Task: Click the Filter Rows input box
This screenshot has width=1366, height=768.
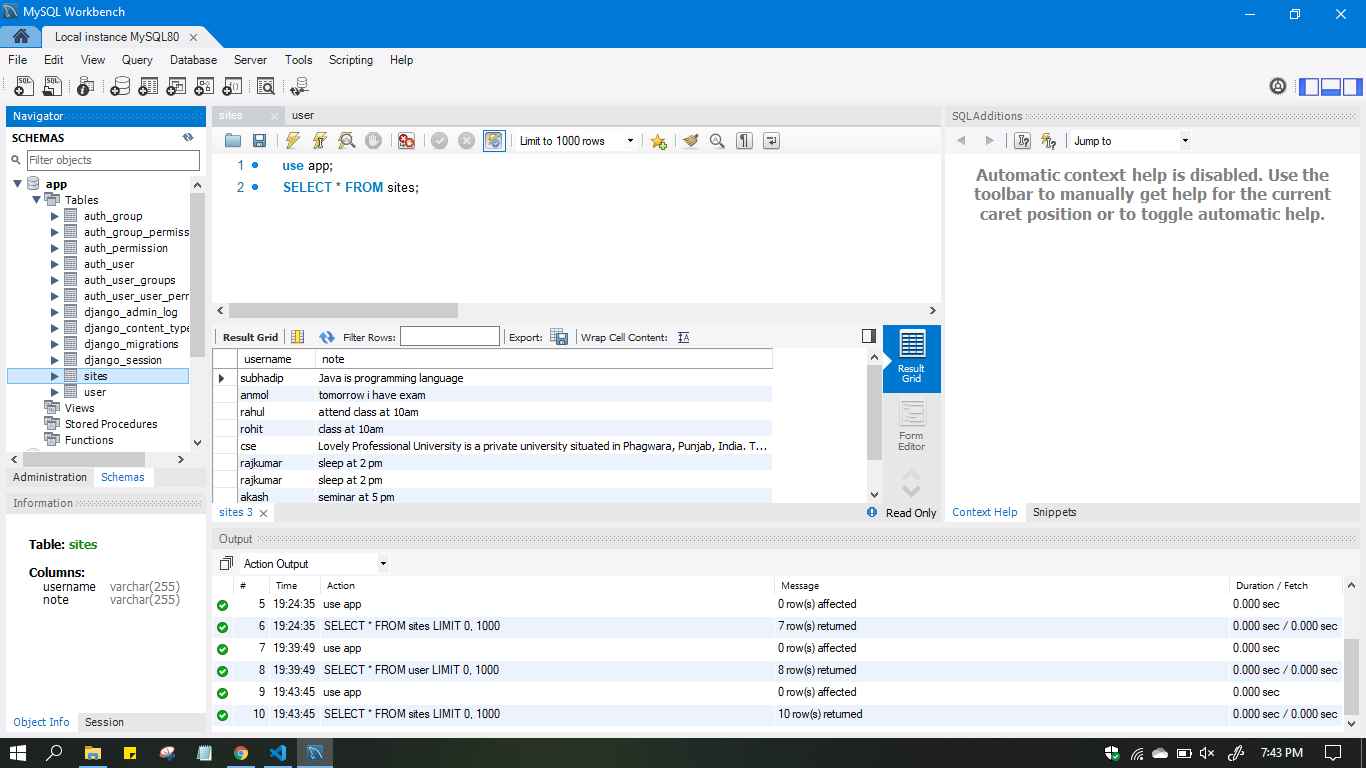Action: (x=450, y=337)
